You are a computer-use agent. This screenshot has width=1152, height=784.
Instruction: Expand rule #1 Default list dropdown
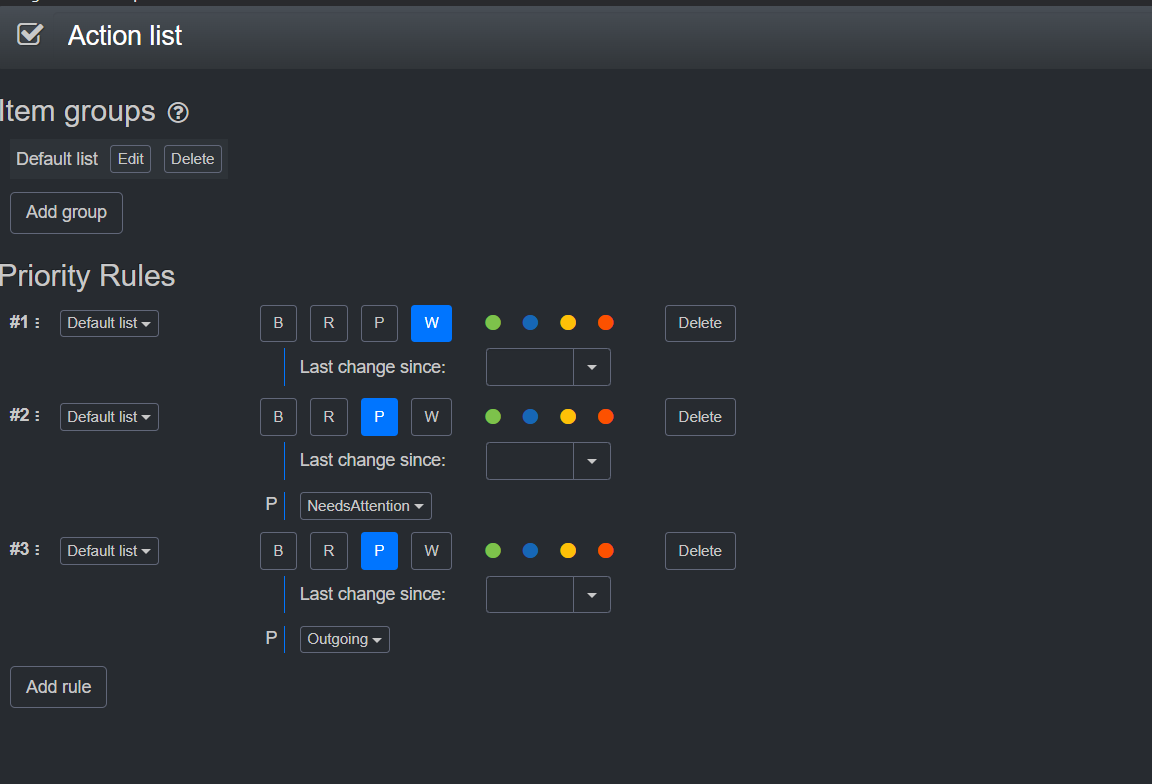(109, 323)
